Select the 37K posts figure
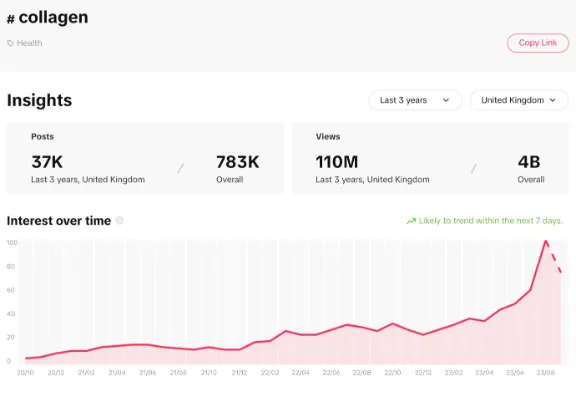The width and height of the screenshot is (576, 397). tap(47, 162)
